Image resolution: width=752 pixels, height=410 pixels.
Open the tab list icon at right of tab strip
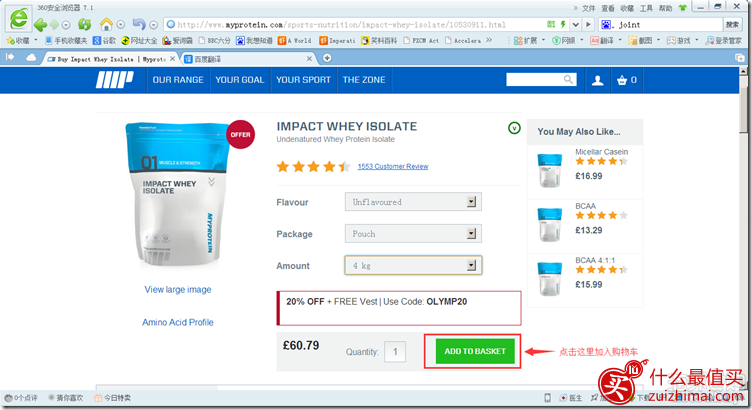pos(740,58)
